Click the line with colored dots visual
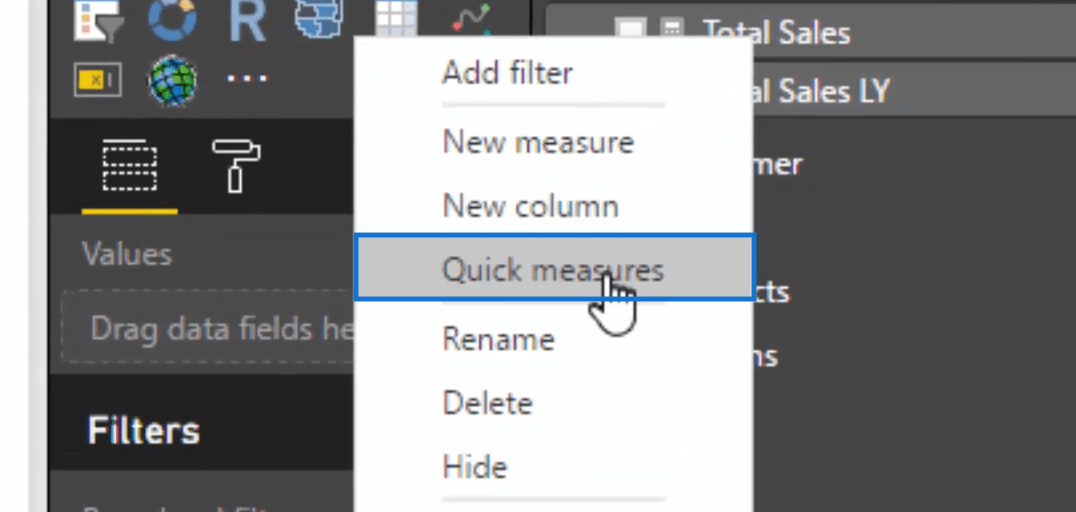 point(471,19)
